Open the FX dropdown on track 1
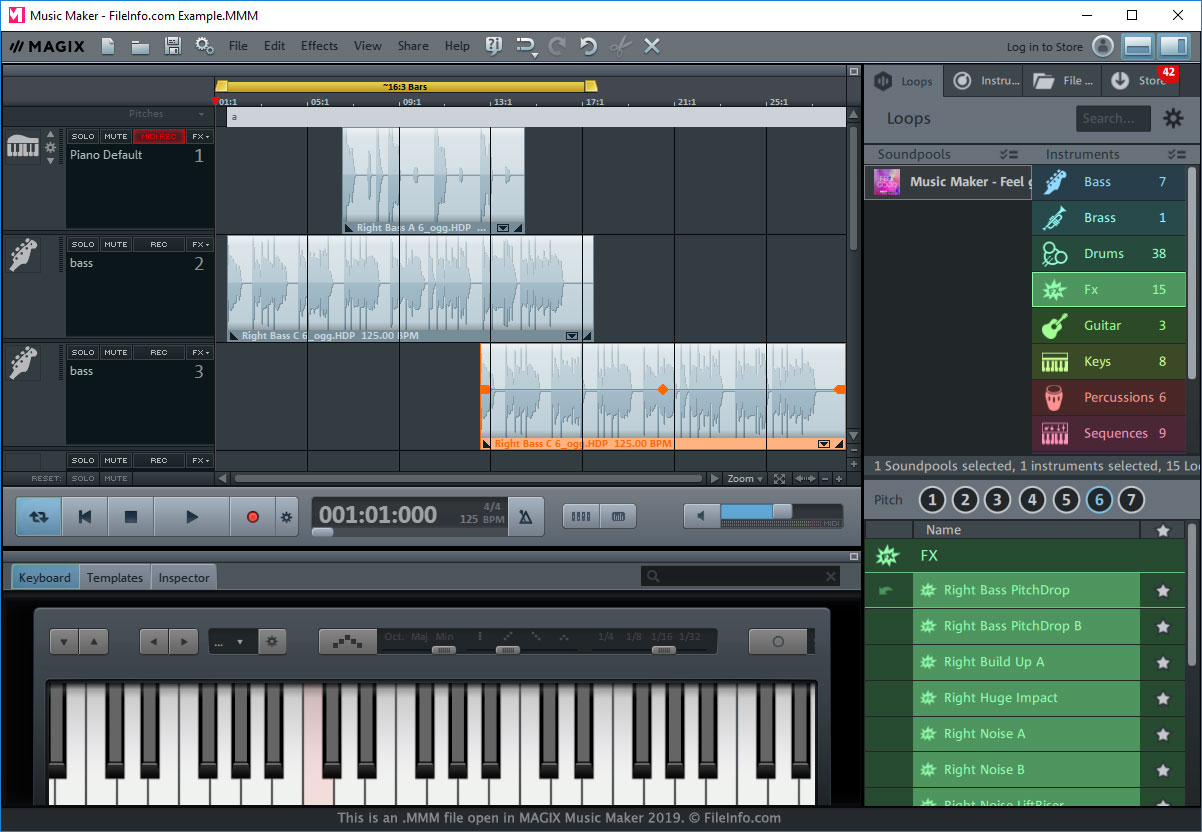 [200, 136]
